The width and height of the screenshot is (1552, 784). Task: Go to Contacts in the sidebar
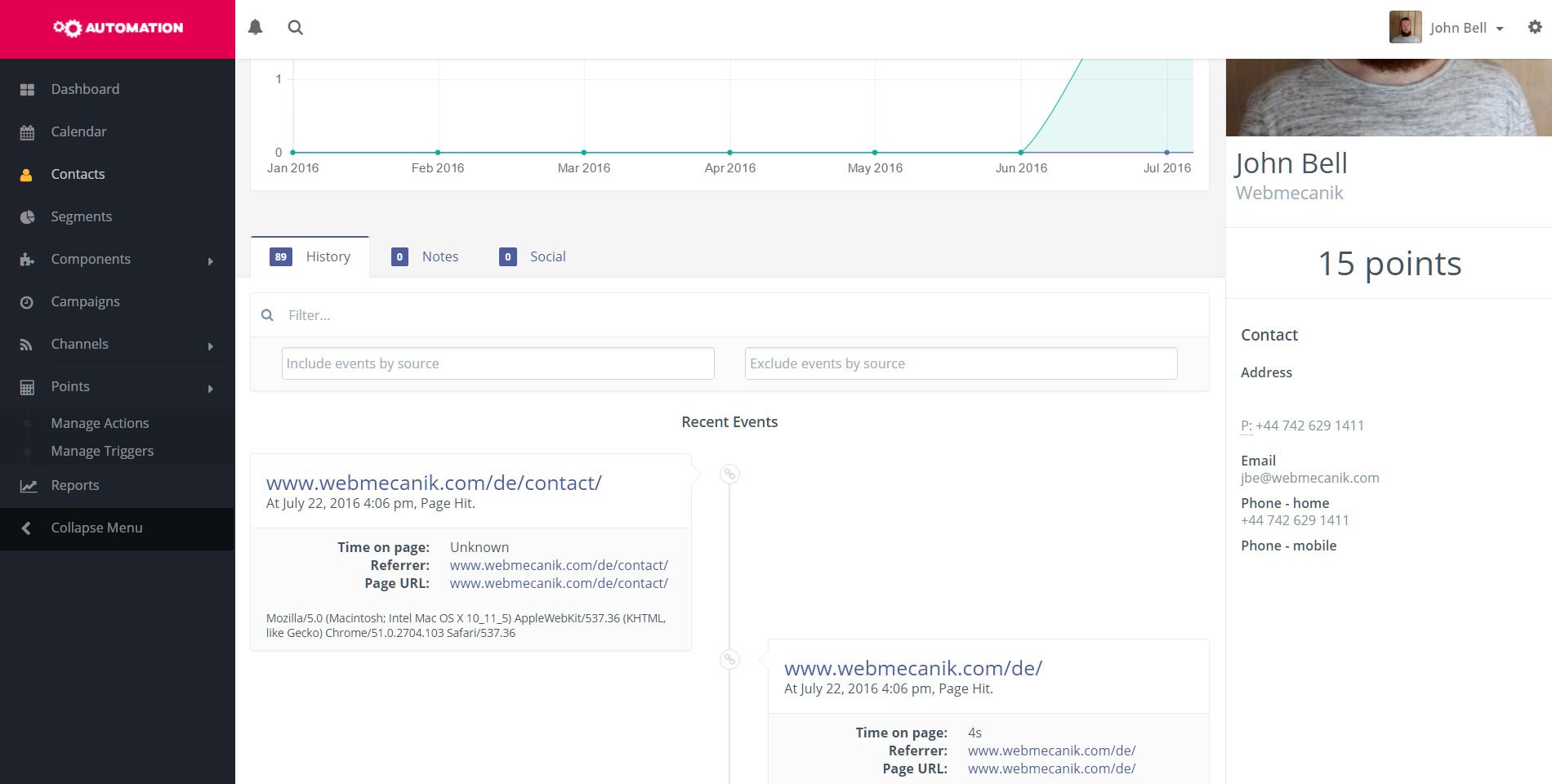[x=78, y=174]
